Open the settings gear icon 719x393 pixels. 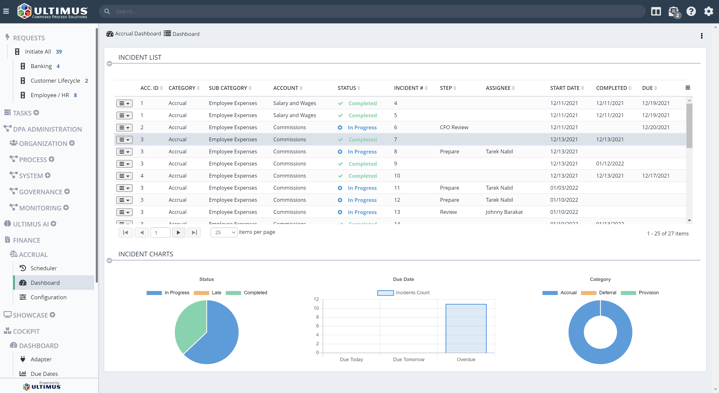click(x=708, y=11)
